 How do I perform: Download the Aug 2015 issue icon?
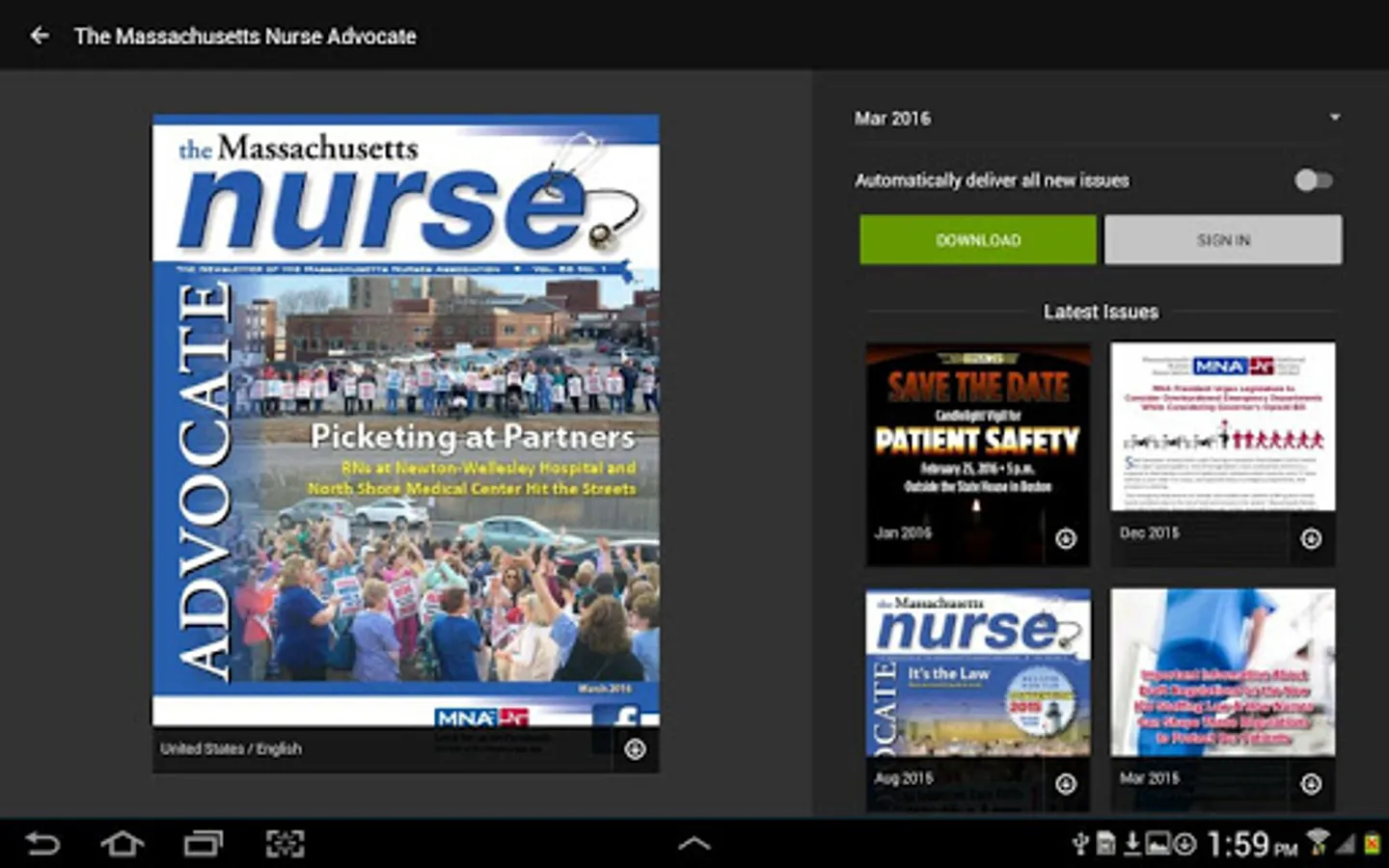(x=1066, y=784)
